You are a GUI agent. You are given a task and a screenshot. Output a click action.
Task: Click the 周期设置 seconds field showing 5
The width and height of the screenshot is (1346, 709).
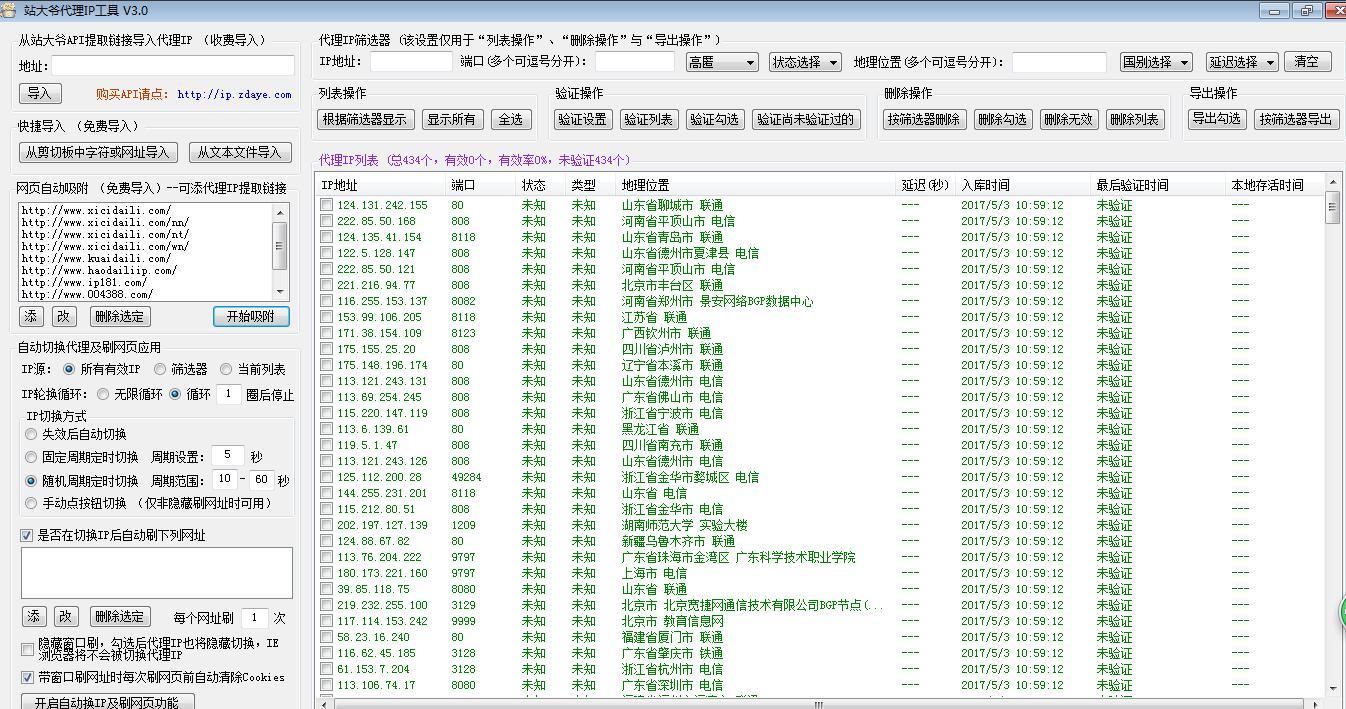(228, 456)
